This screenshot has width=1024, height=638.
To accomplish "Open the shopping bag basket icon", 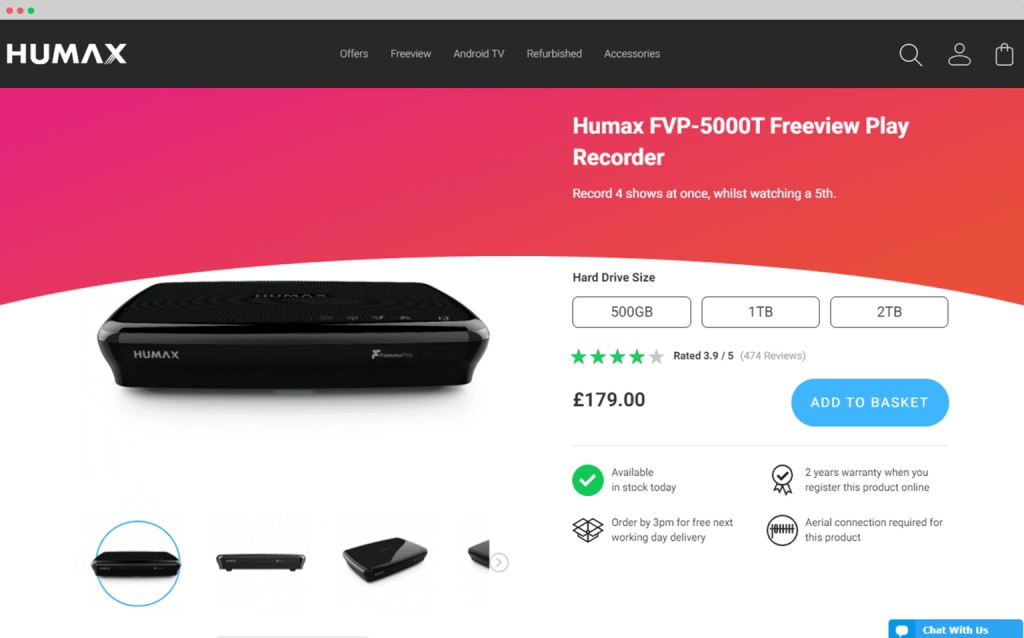I will click(1004, 54).
